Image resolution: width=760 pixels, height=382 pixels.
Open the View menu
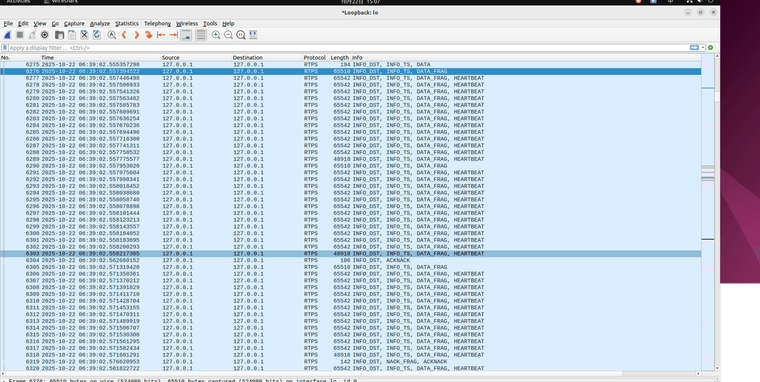pyautogui.click(x=40, y=23)
